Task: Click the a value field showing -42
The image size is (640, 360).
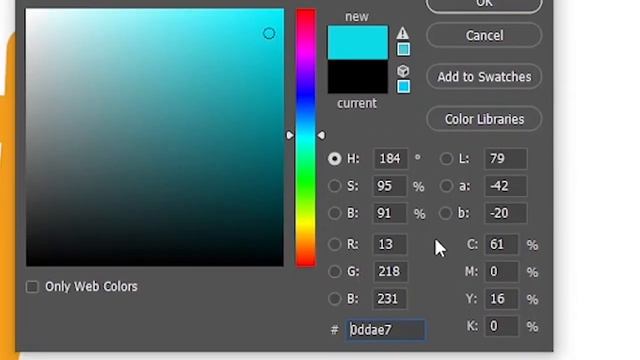Action: 506,186
